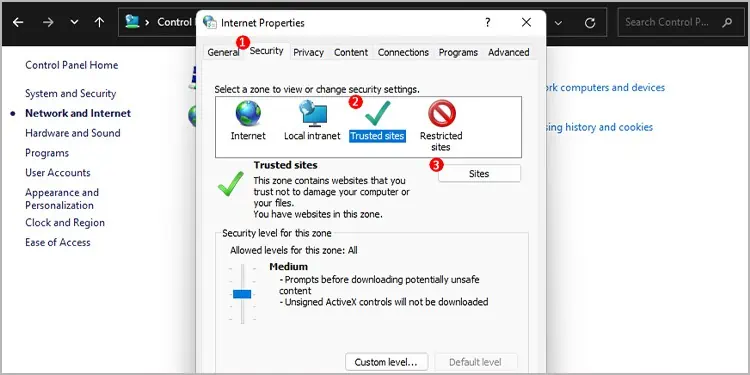Switch to the Connections tab
Image resolution: width=750 pixels, height=375 pixels.
tap(403, 53)
